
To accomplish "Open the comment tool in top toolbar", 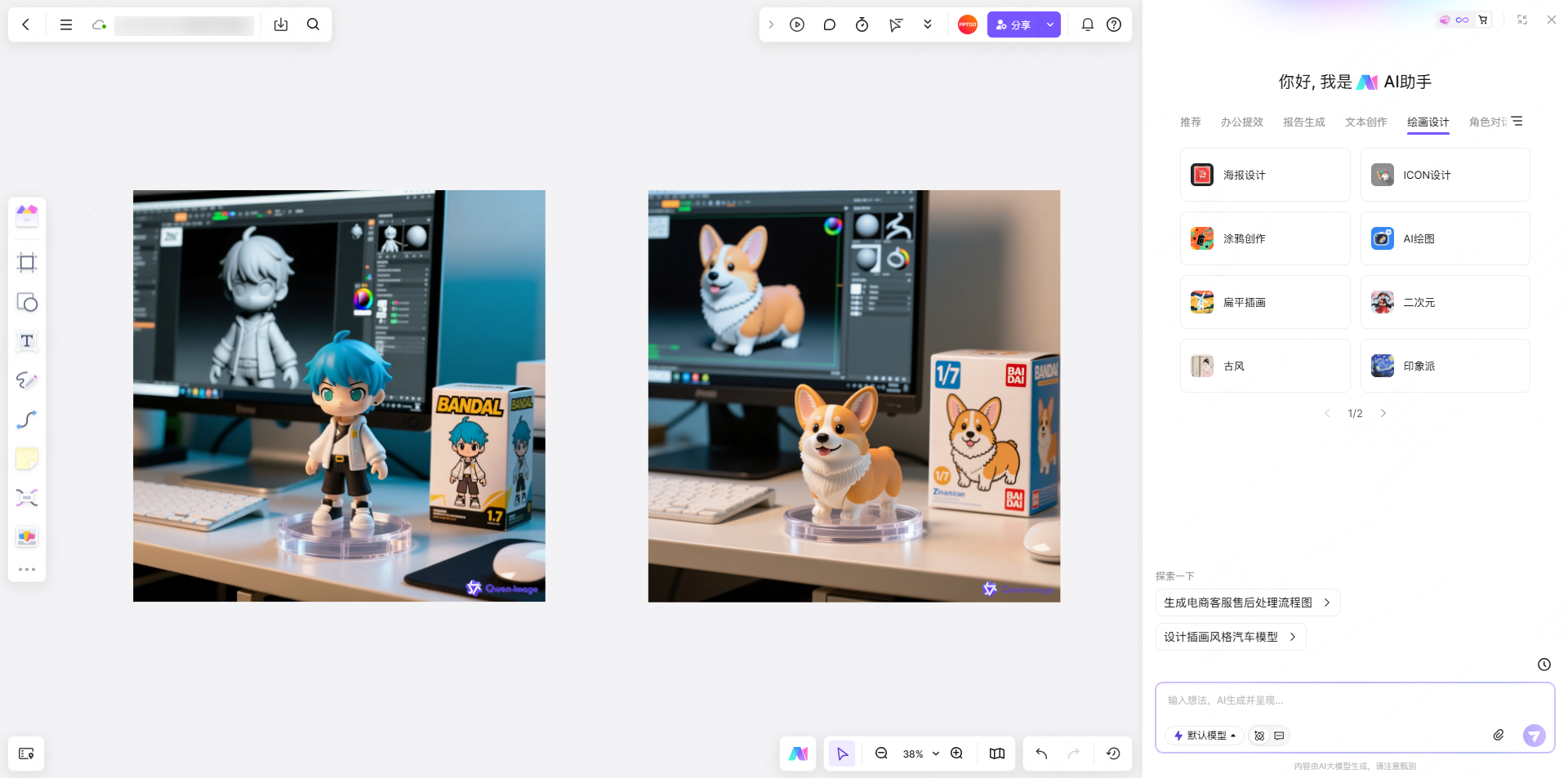I will pyautogui.click(x=829, y=24).
